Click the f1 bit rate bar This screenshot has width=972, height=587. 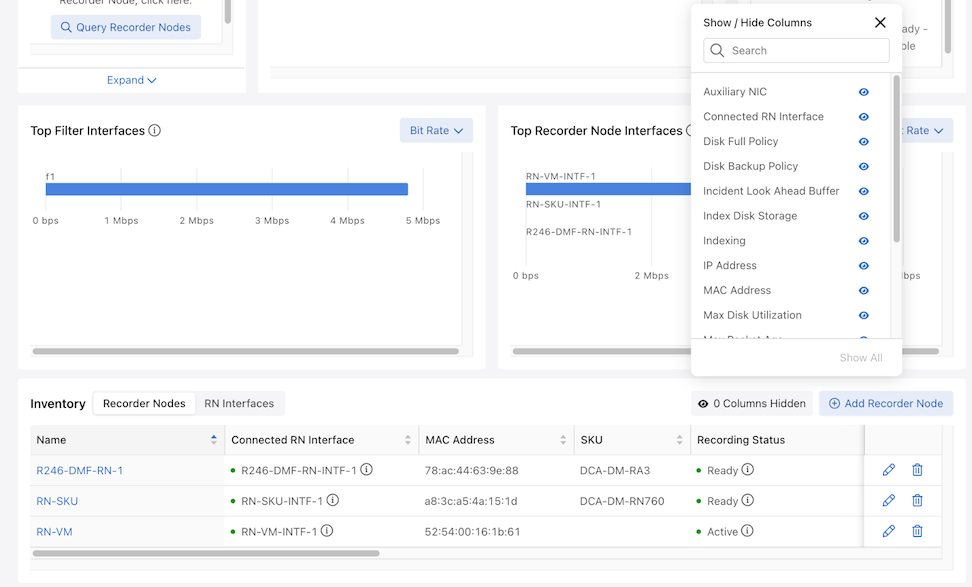(x=227, y=189)
